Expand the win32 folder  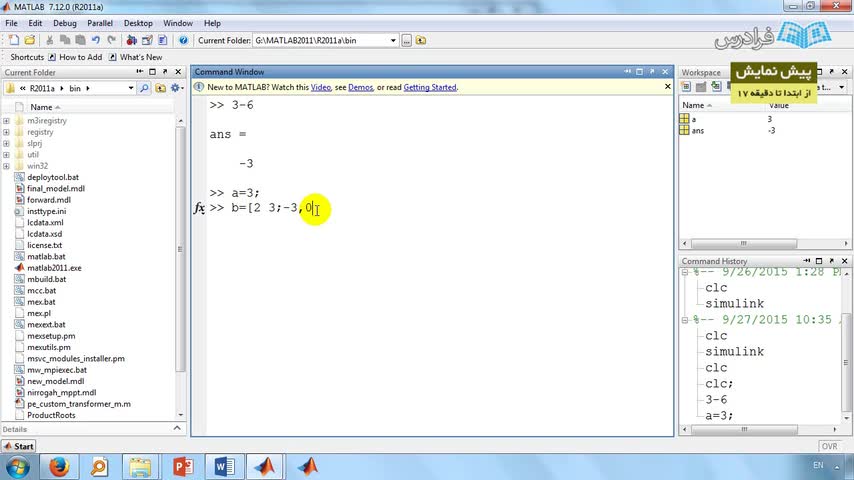pos(6,166)
